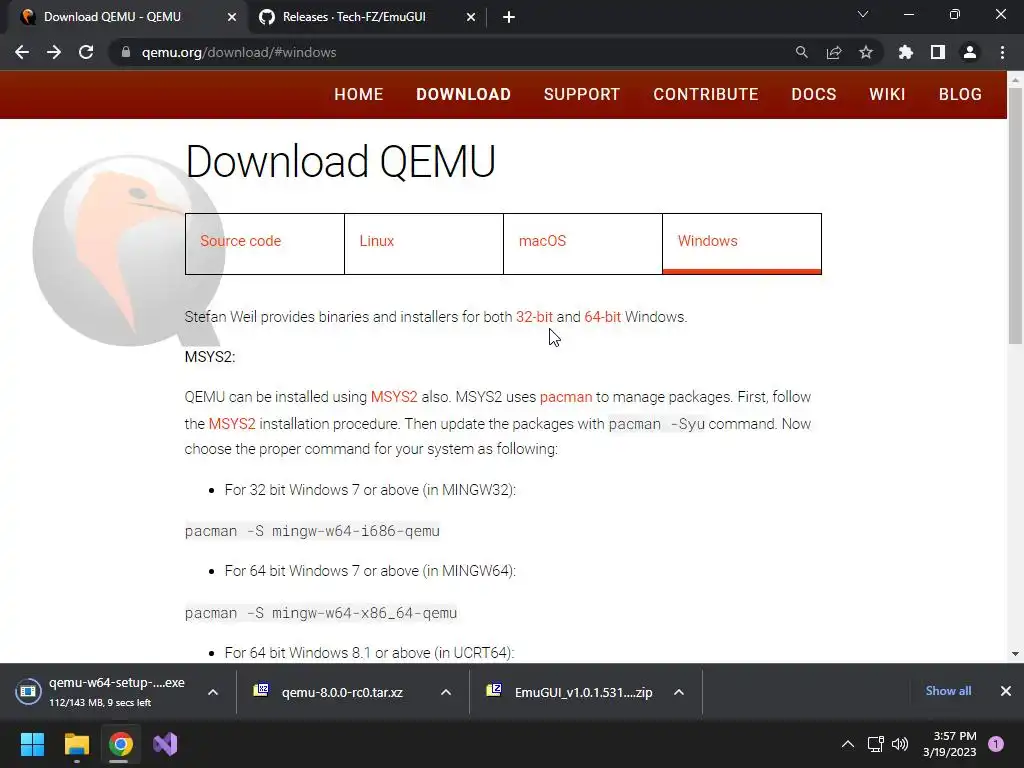This screenshot has height=768, width=1024.
Task: Go back to the previous page
Action: pos(22,52)
